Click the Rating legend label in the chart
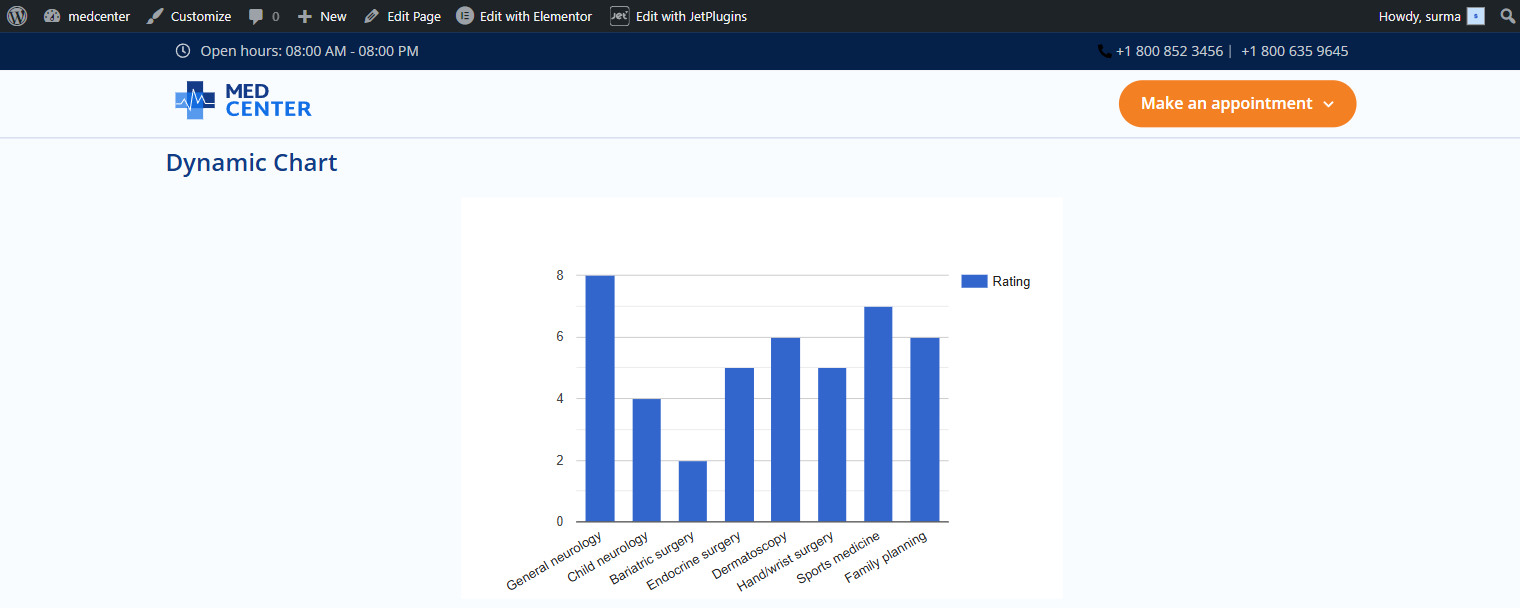1520x608 pixels. pos(1011,282)
